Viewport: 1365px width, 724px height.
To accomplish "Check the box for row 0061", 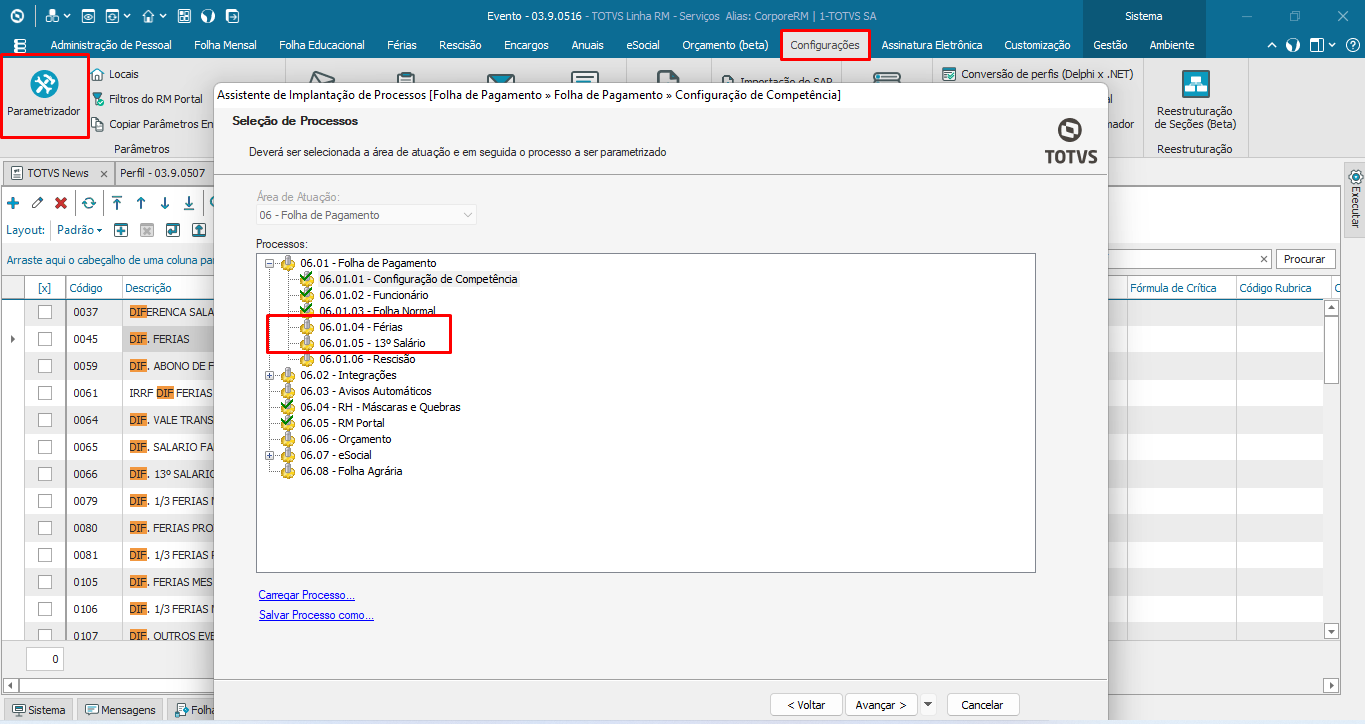I will tap(45, 393).
